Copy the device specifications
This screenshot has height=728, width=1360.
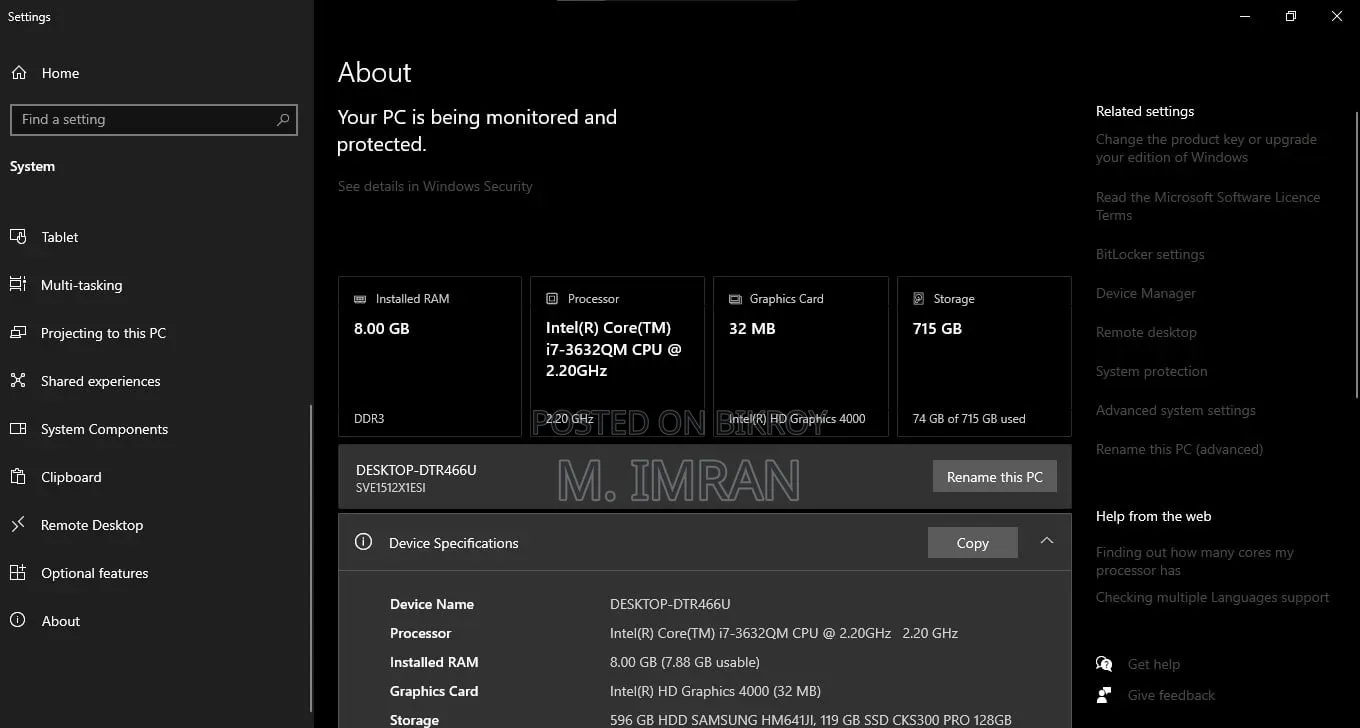[x=972, y=543]
